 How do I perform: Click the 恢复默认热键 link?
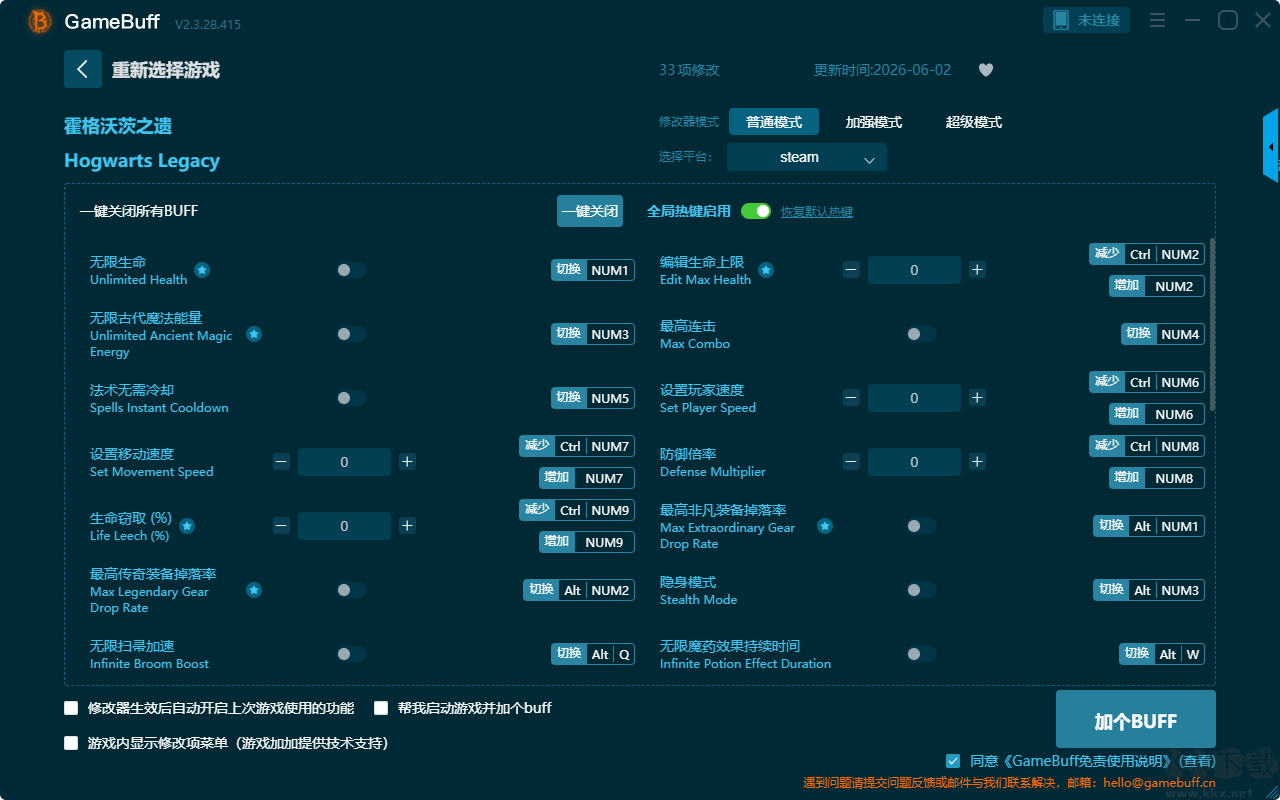(817, 212)
